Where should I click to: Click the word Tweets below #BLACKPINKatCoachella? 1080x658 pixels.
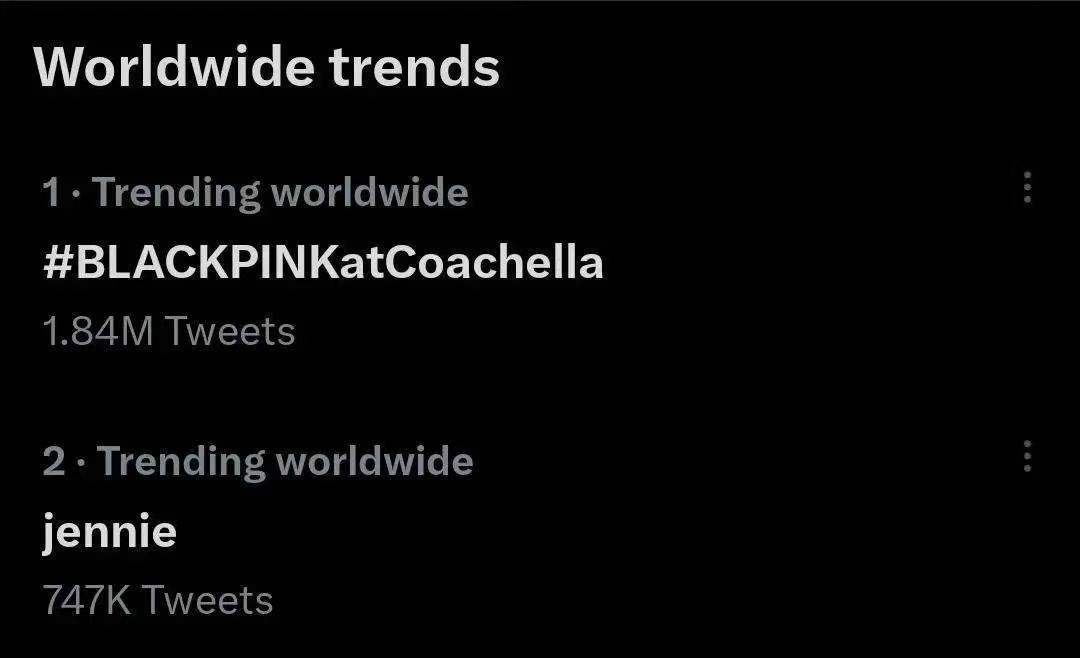click(x=230, y=331)
